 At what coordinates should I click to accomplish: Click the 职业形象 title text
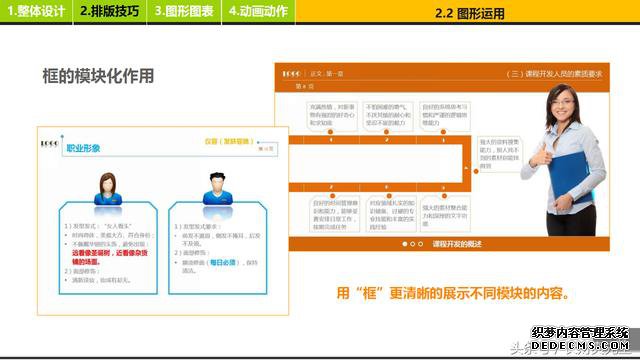(83, 148)
